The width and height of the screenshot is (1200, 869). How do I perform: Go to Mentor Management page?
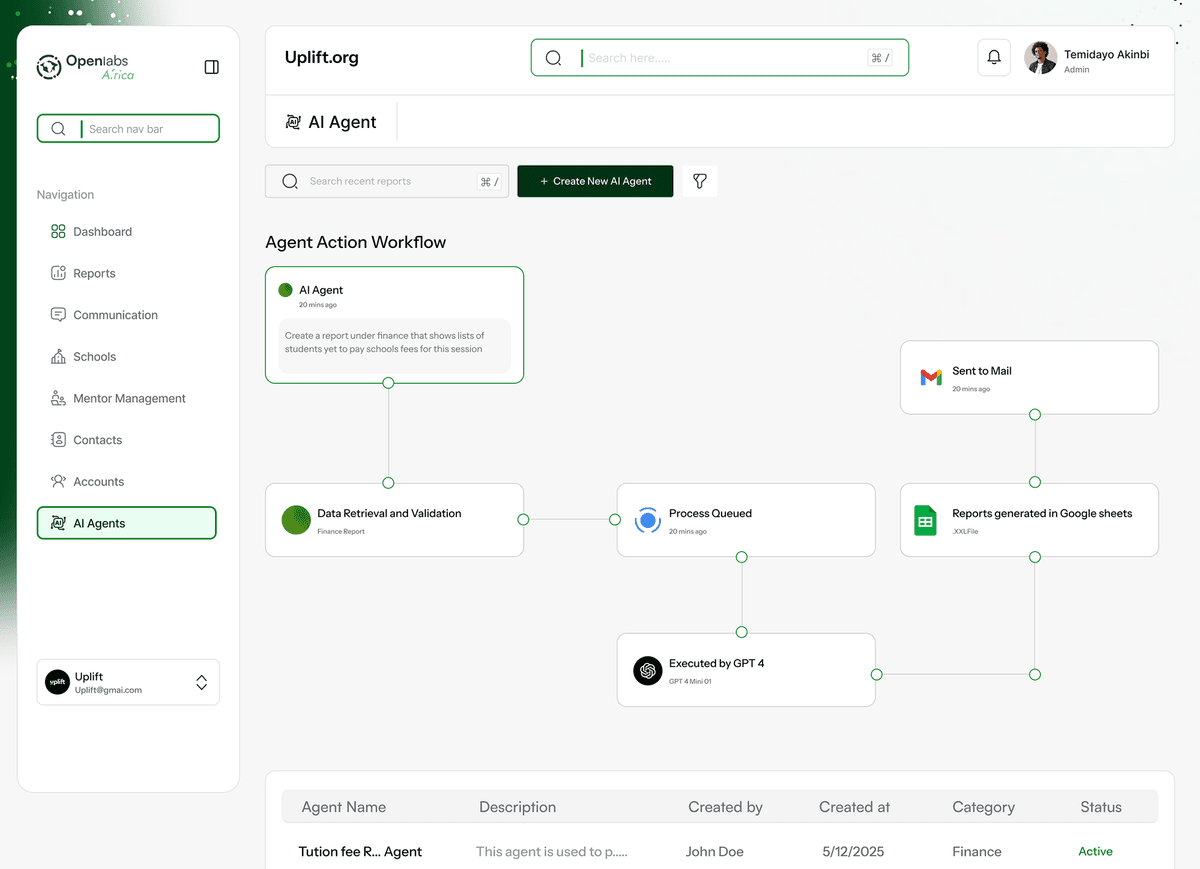[x=129, y=398]
